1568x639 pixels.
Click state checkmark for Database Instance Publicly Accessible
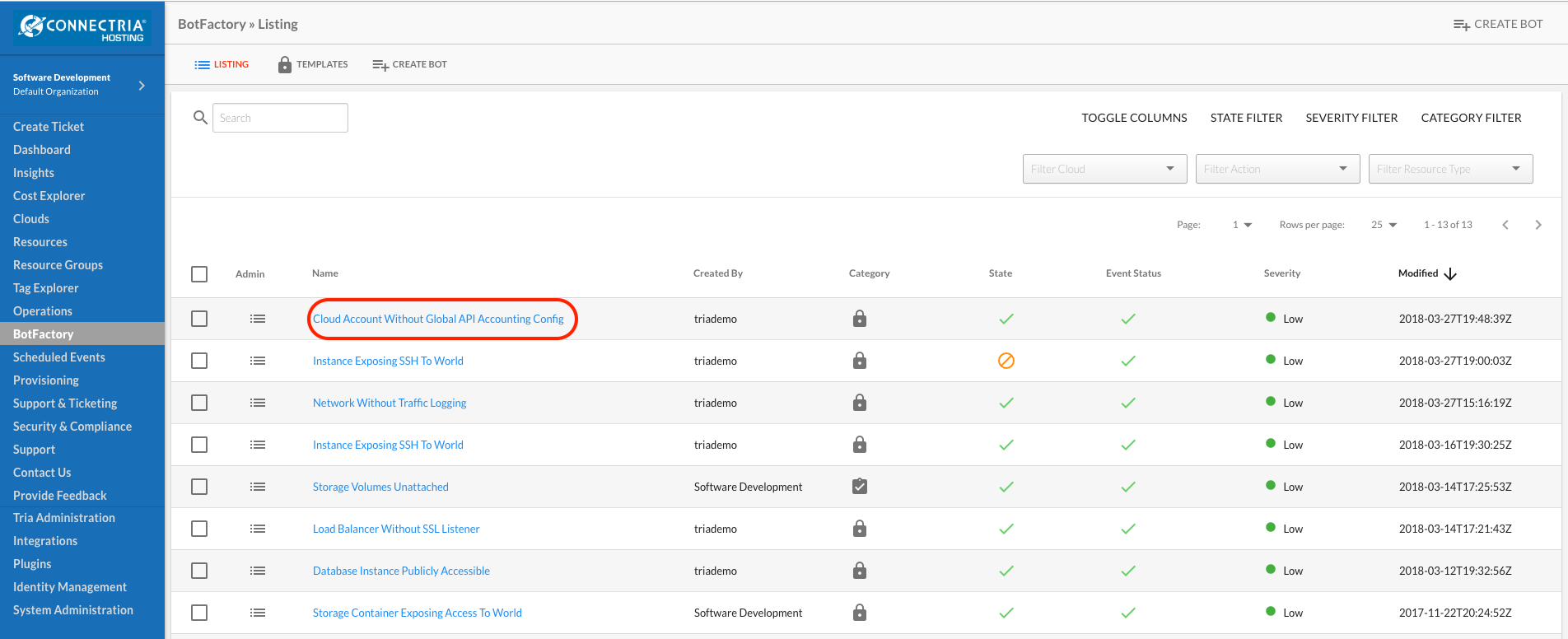pyautogui.click(x=1006, y=571)
